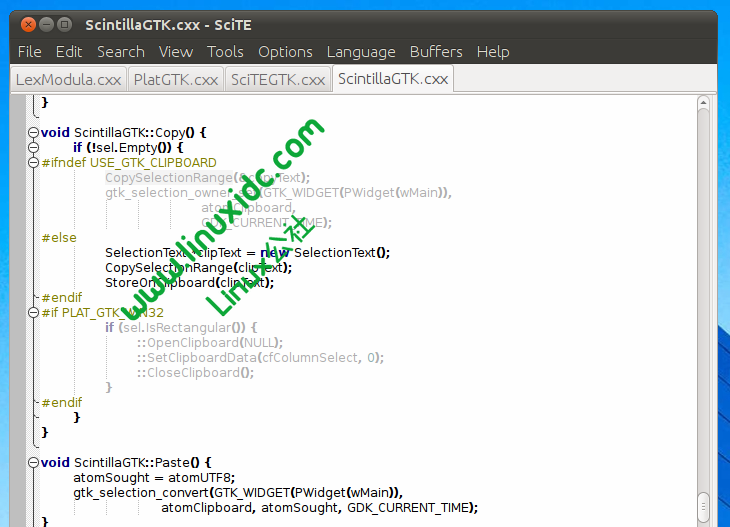The image size is (730, 527).
Task: Open the View menu
Action: coord(176,52)
